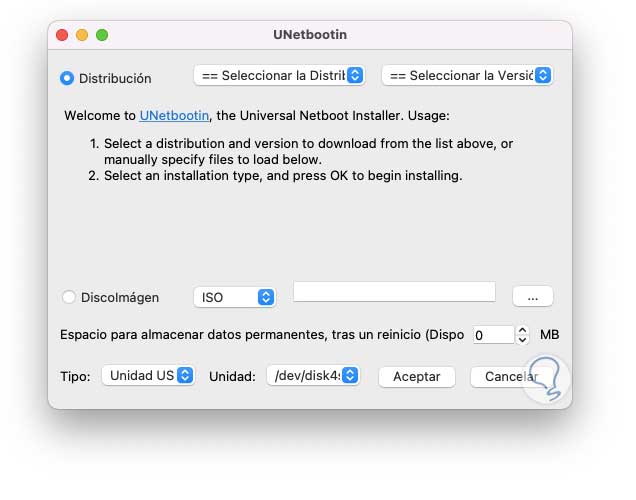The image size is (636, 500).
Task: Select the Distribución radio button
Action: [68, 77]
